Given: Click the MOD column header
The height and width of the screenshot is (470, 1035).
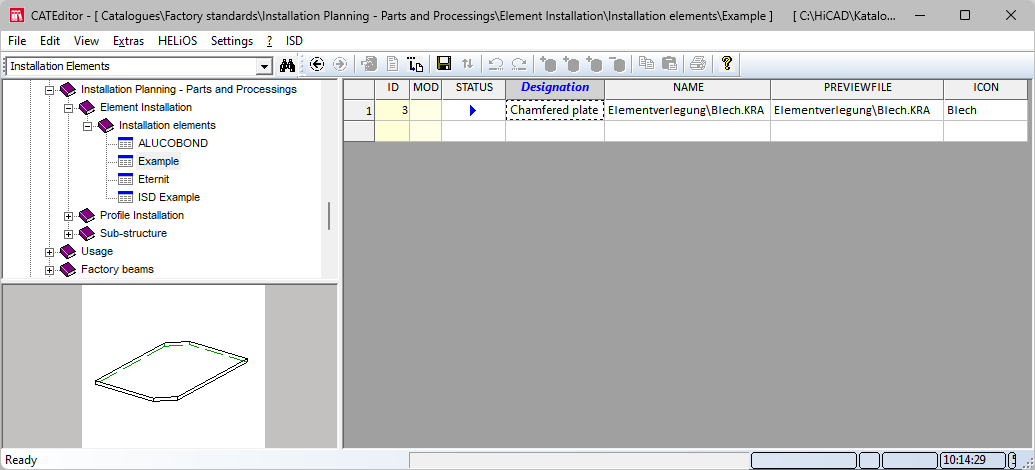Looking at the screenshot, I should pos(426,88).
